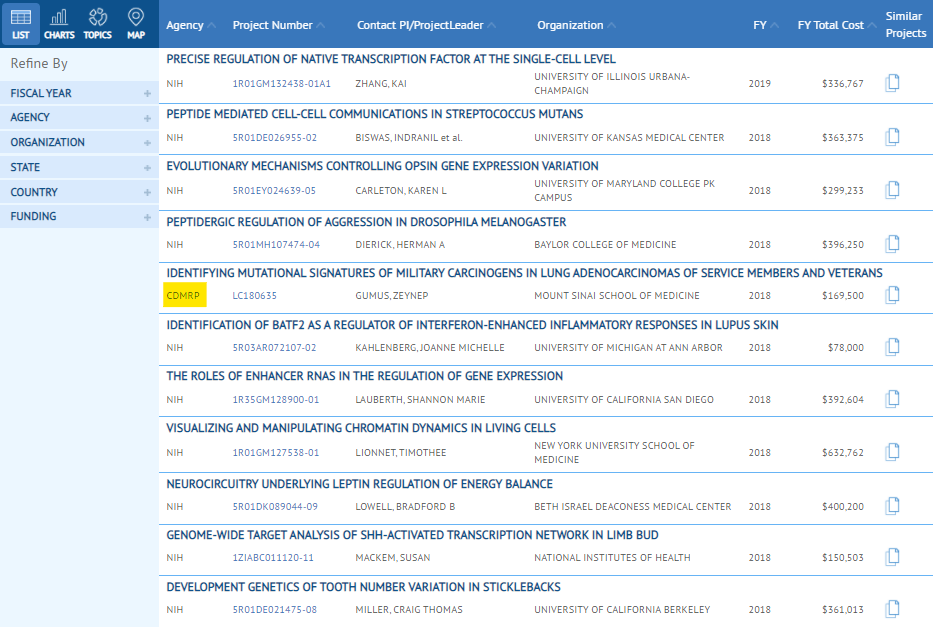Open Development Genetics of Tooth Number title
Viewport: 933px width, 627px height.
(364, 587)
